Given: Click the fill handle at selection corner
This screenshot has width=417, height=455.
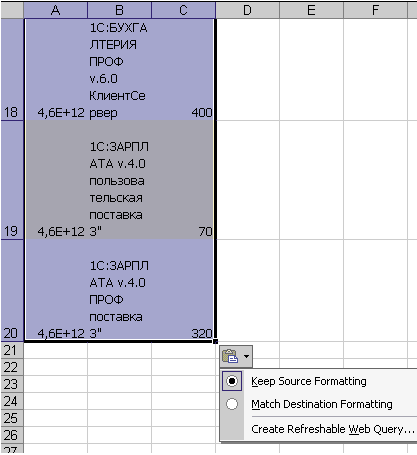Looking at the screenshot, I should click(216, 341).
